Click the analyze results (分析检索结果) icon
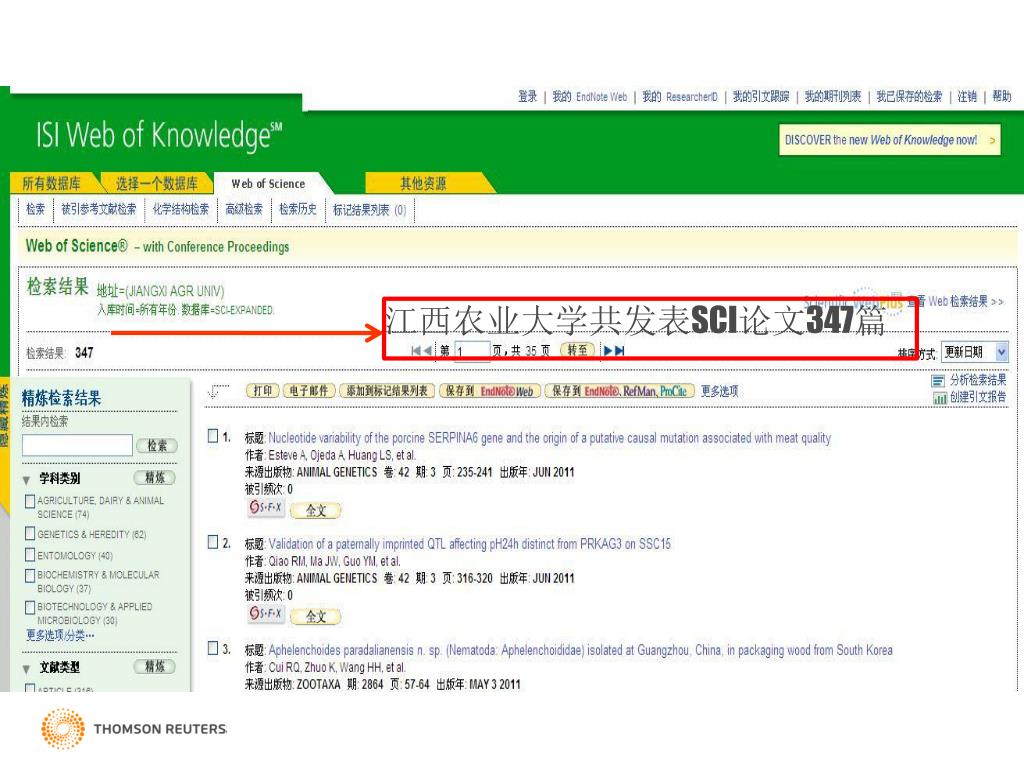Image resolution: width=1024 pixels, height=768 pixels. pyautogui.click(x=938, y=381)
